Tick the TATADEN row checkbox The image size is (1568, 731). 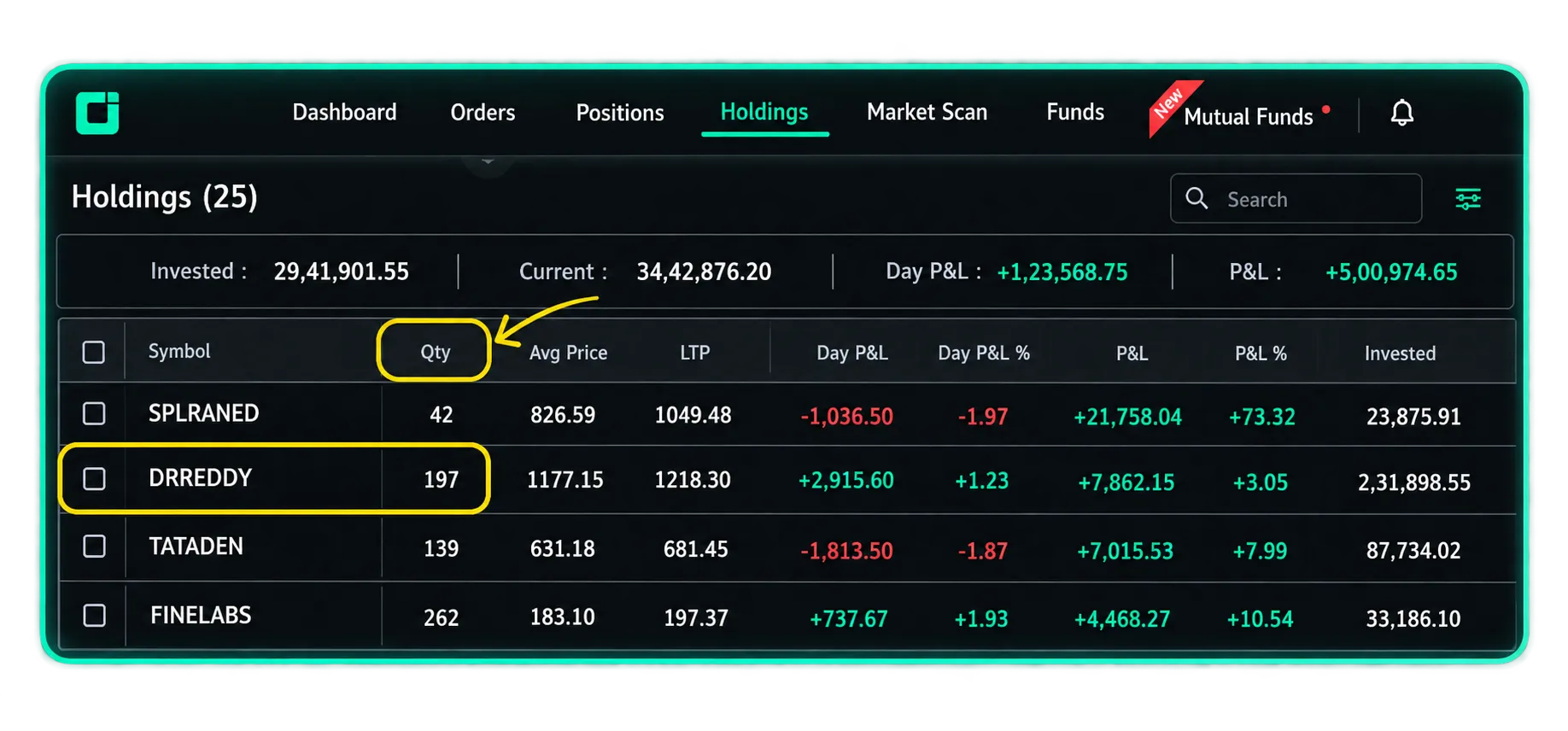click(94, 547)
